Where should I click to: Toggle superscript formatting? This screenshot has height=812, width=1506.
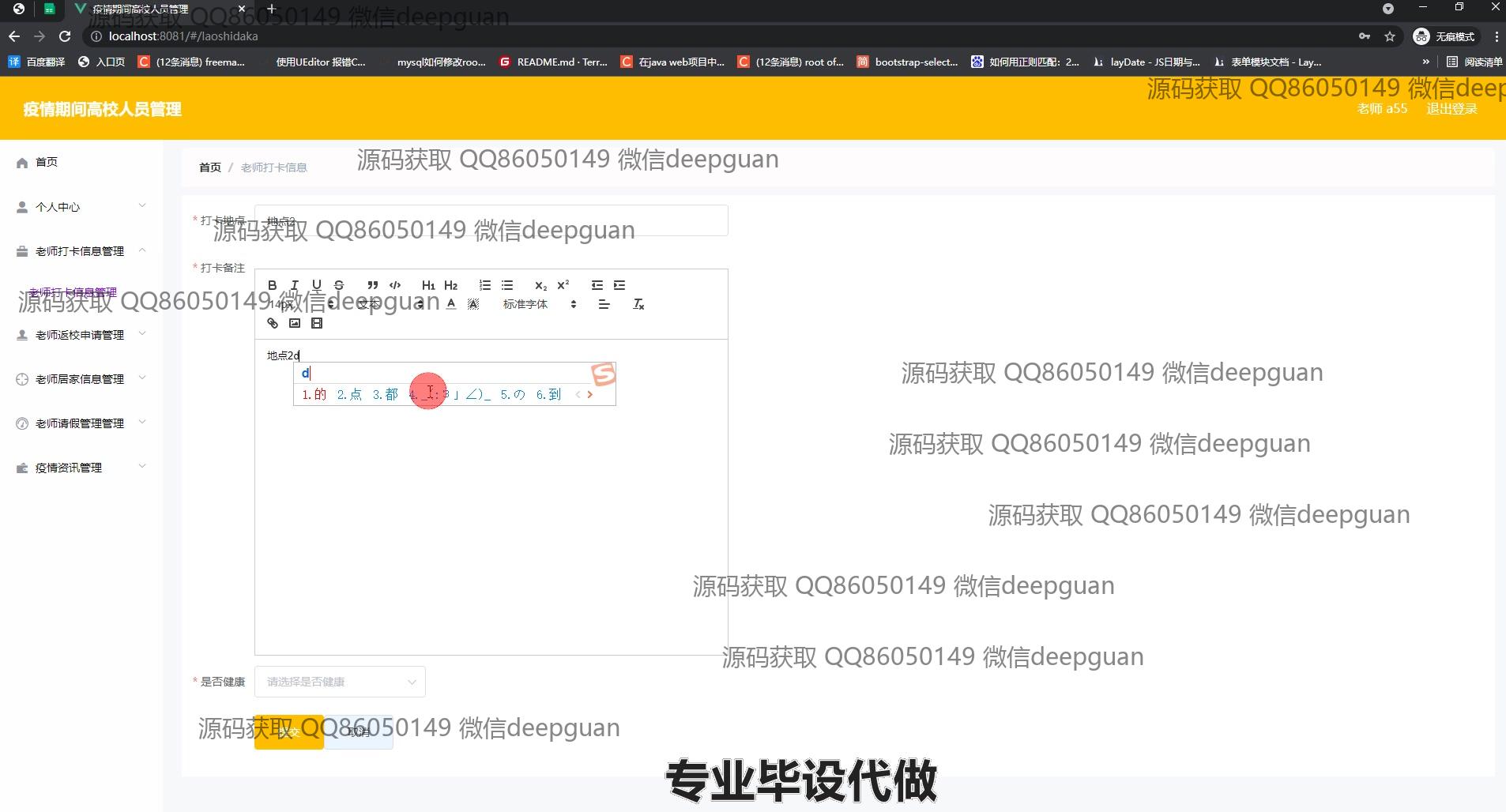click(563, 285)
